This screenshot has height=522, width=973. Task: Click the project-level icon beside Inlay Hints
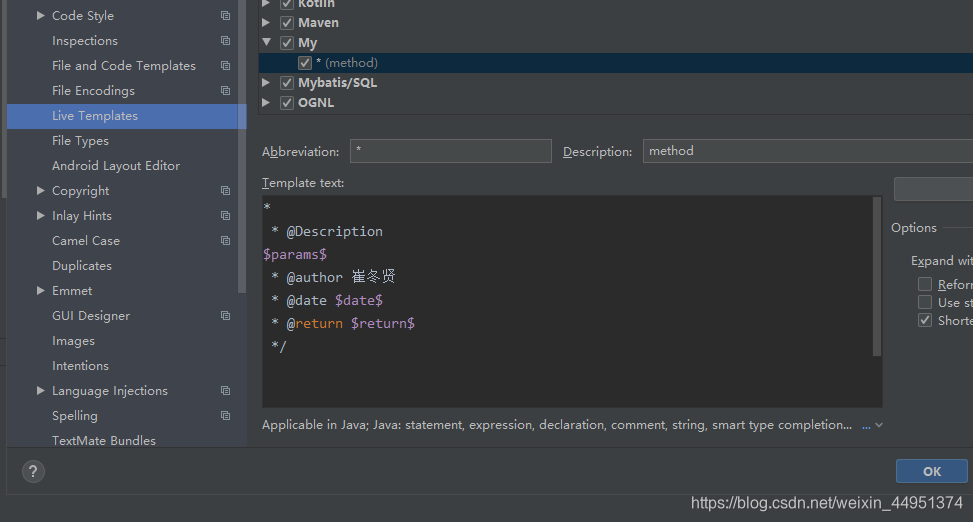tap(225, 215)
